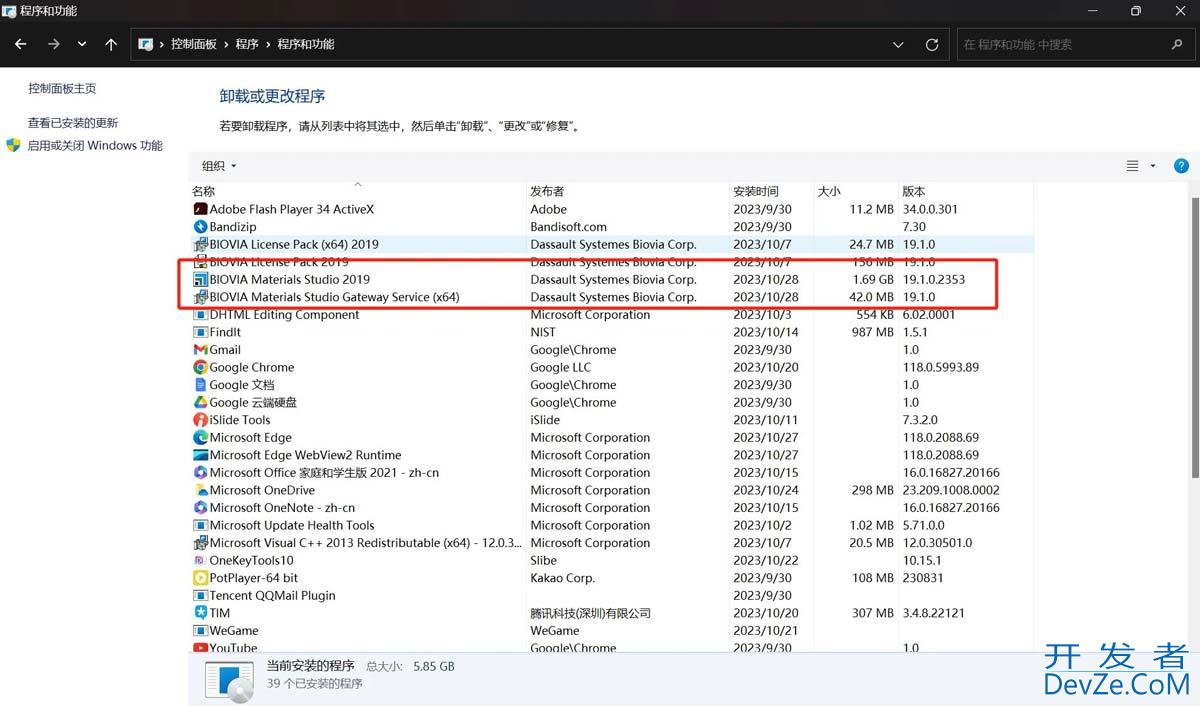1200x706 pixels.
Task: Select the Google Chrome program name
Action: pos(252,367)
